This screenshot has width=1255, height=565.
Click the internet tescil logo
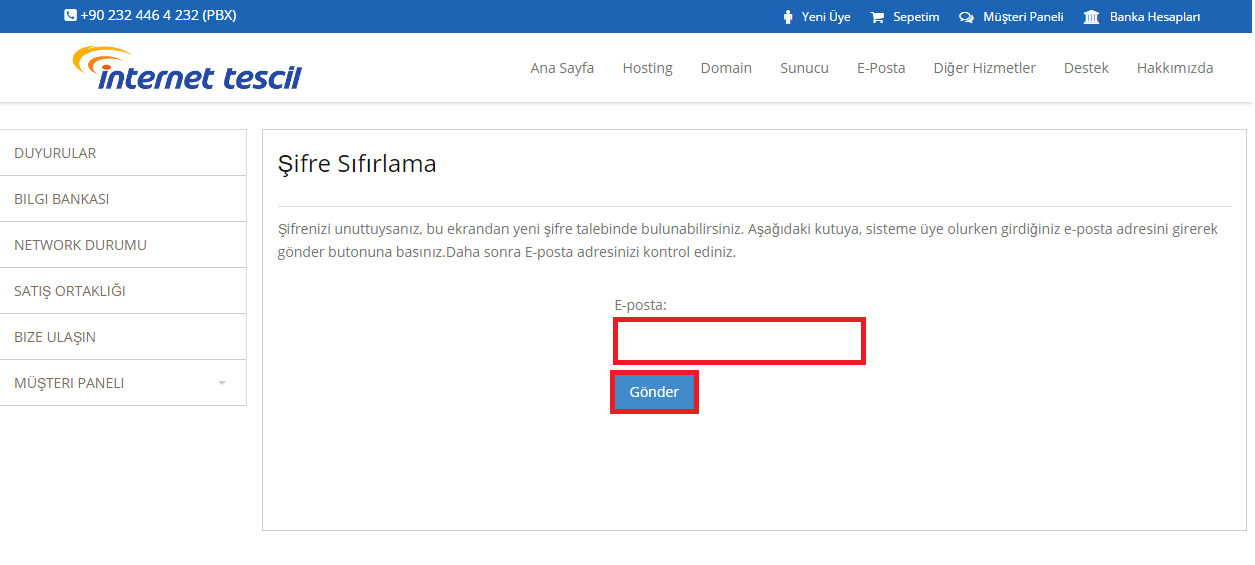click(187, 68)
